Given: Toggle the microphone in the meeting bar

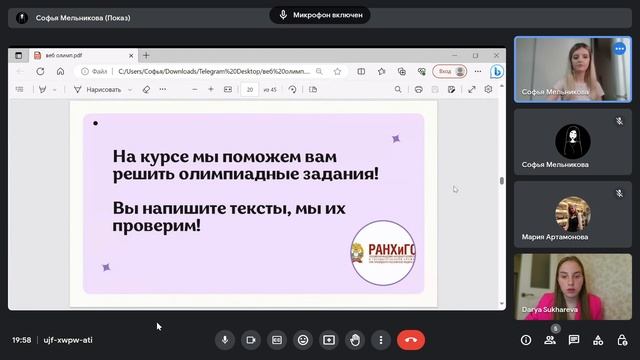Looking at the screenshot, I should [225, 340].
